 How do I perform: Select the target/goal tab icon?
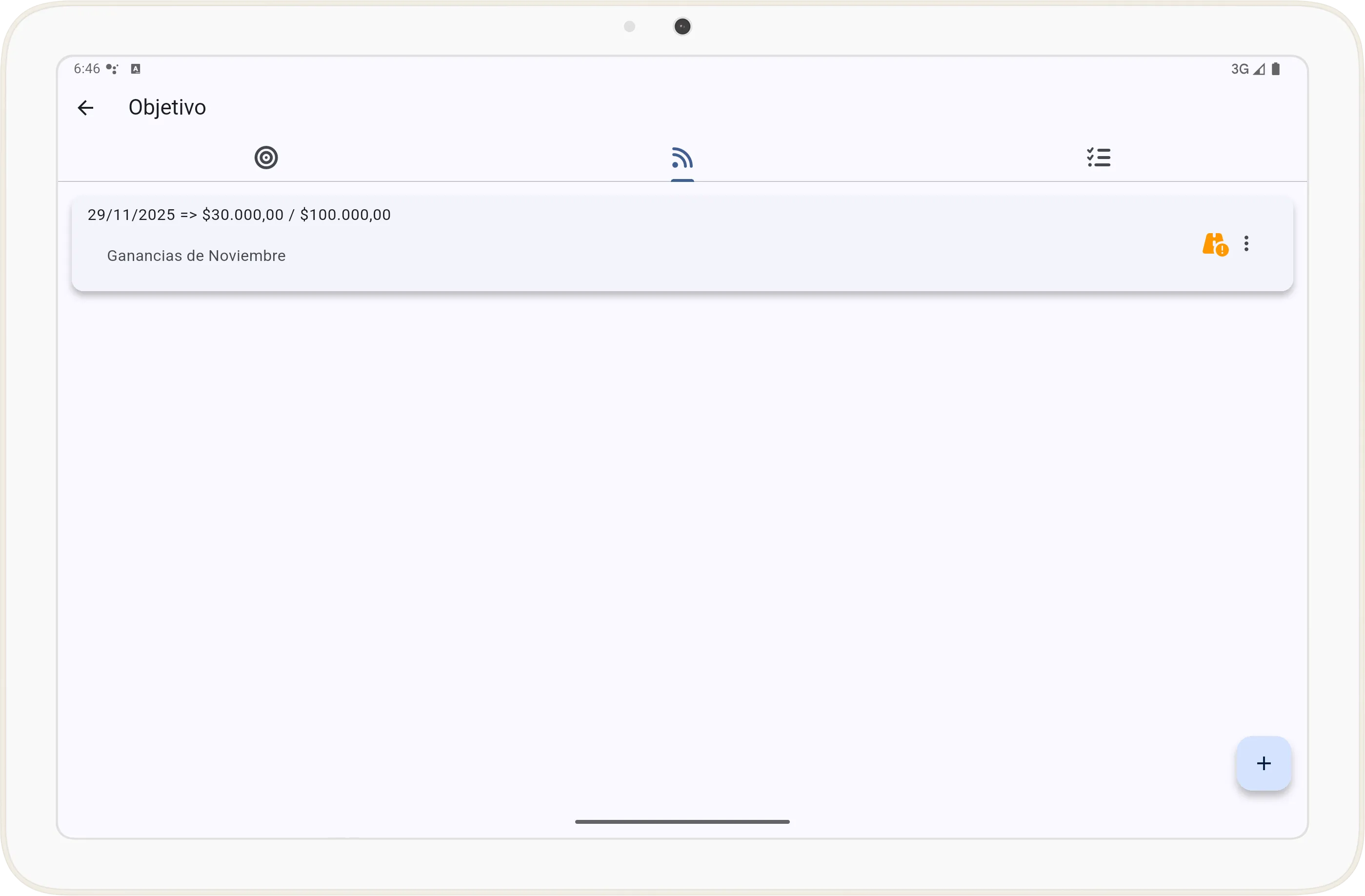click(265, 158)
